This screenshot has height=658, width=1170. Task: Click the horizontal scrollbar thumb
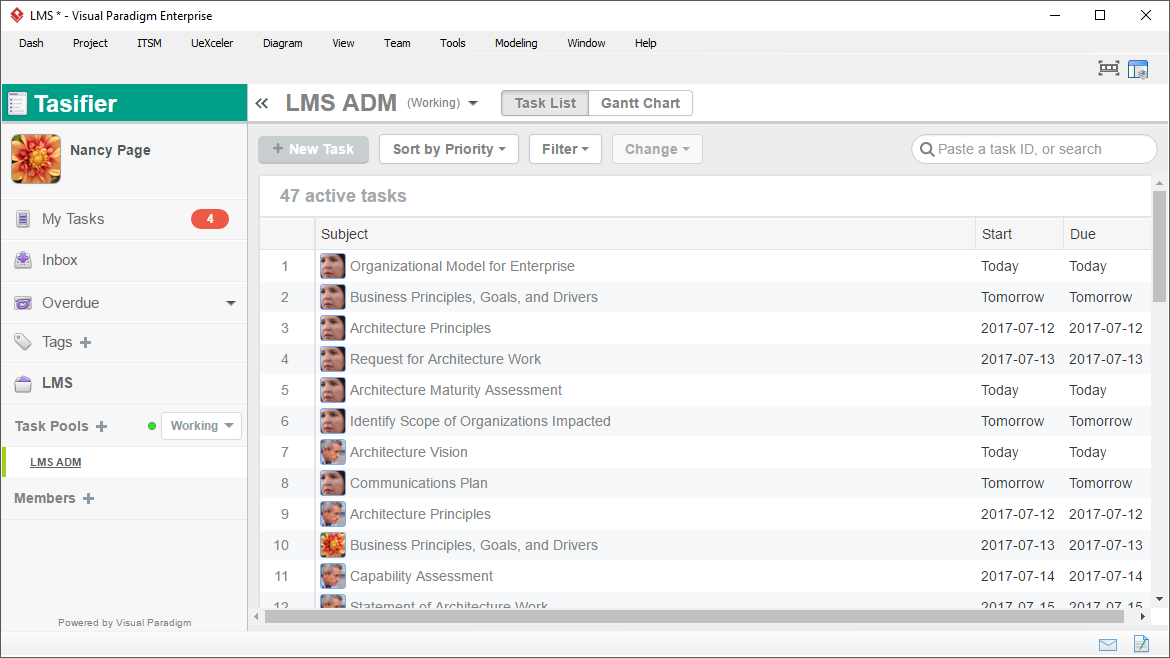tap(694, 616)
